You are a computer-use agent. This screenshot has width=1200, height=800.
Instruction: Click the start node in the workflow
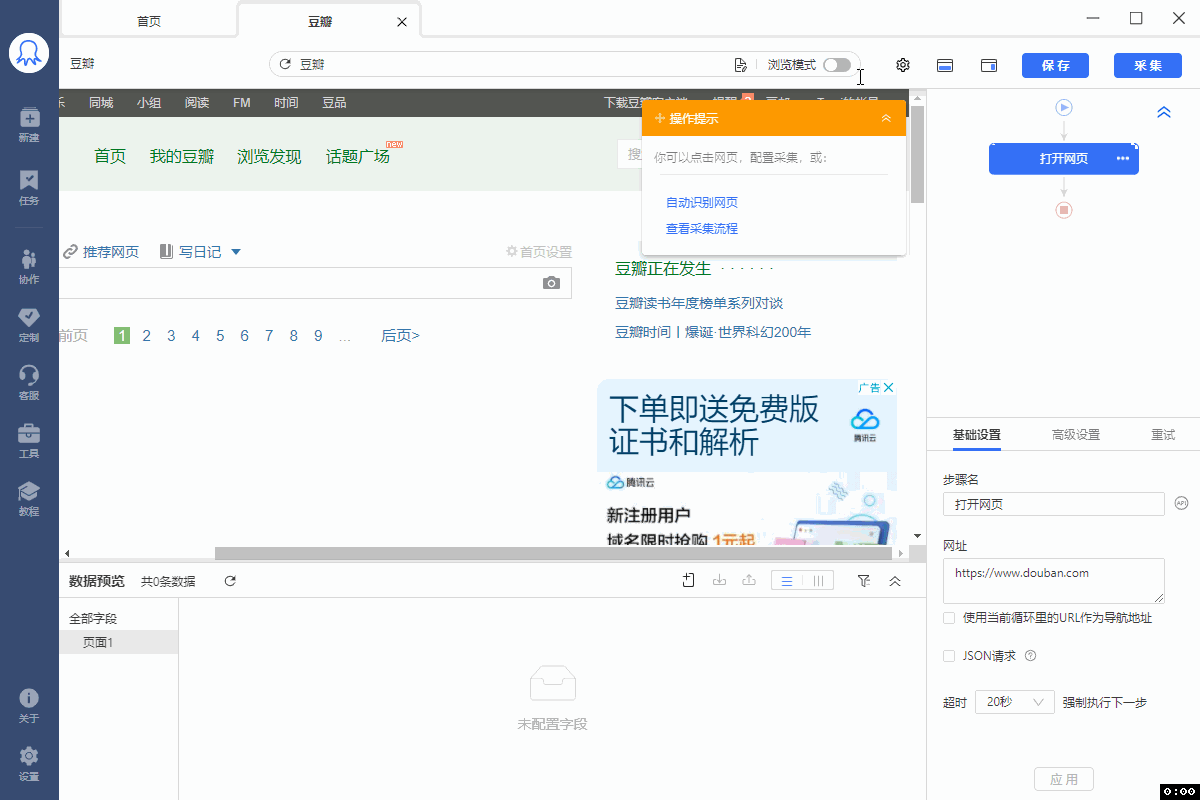coord(1064,106)
